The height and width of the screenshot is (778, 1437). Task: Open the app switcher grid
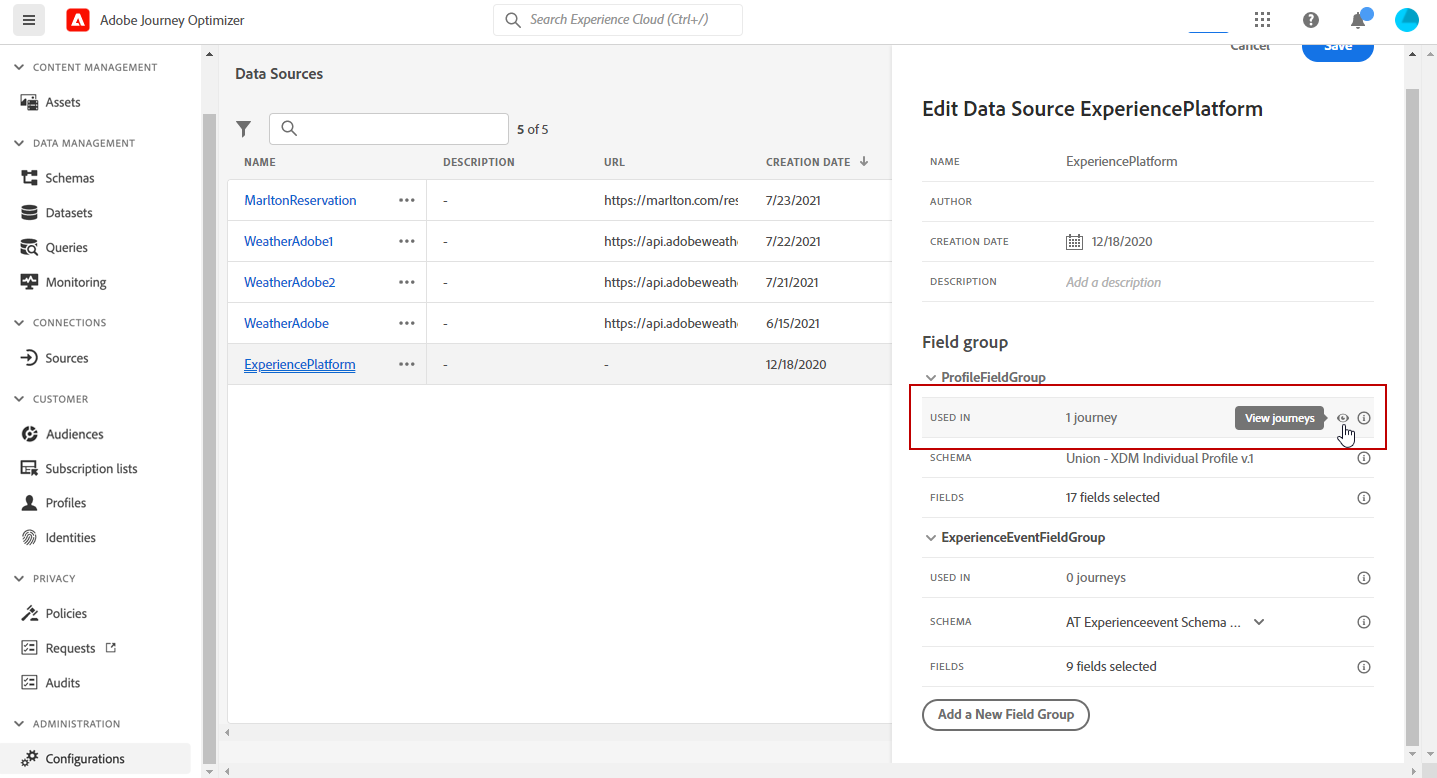point(1262,20)
